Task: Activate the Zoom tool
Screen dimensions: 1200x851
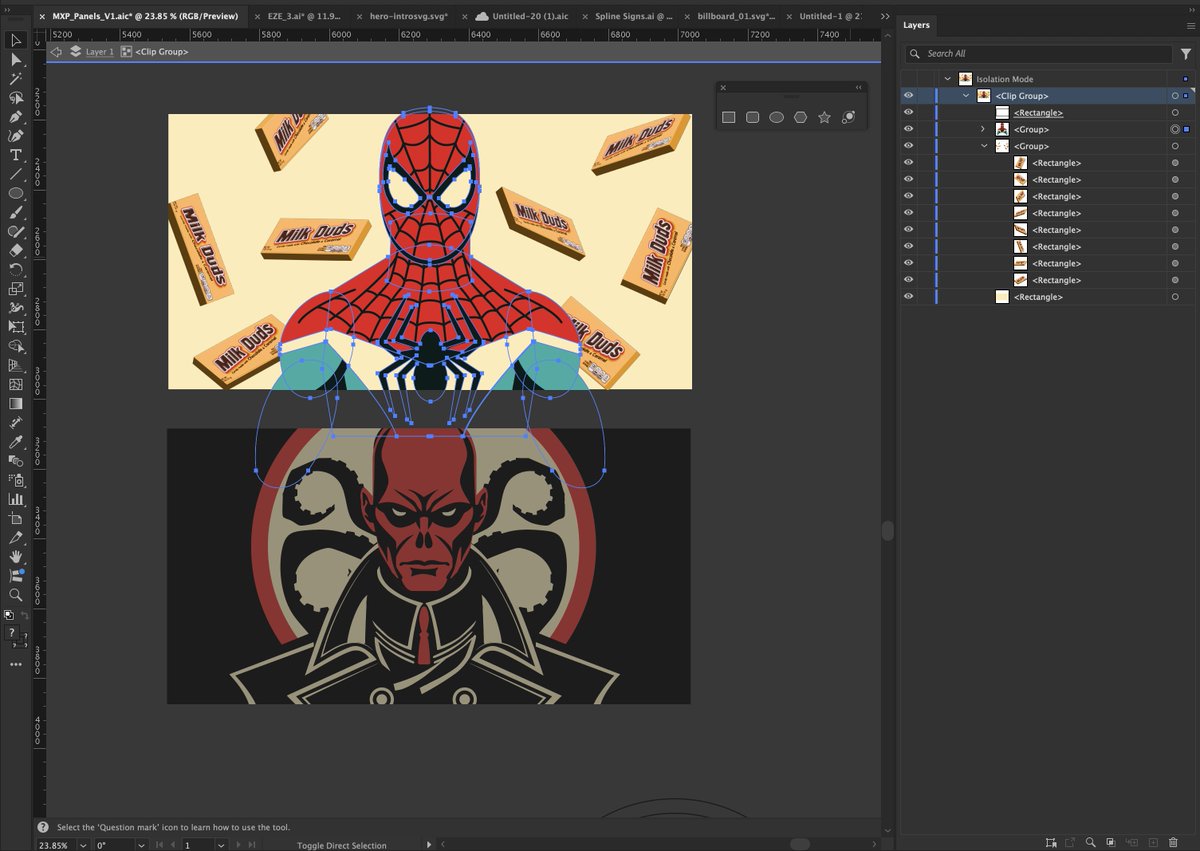Action: tap(16, 594)
